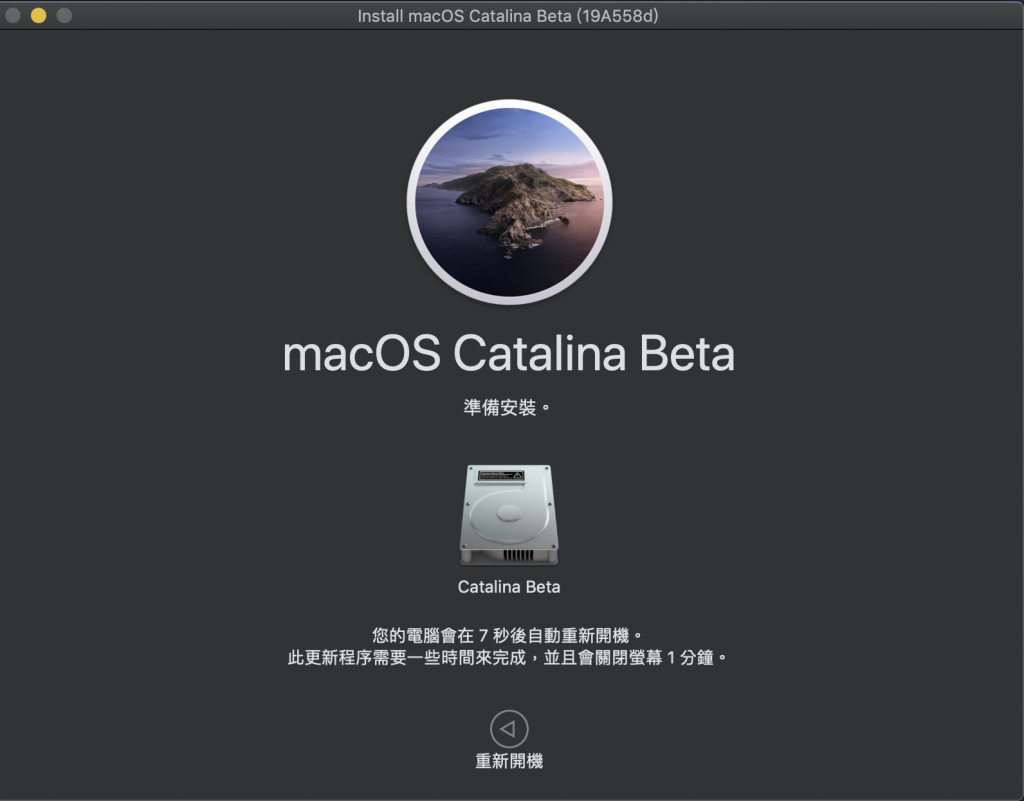The height and width of the screenshot is (801, 1024).
Task: Click the 重新開機 restart label
Action: pos(509,761)
